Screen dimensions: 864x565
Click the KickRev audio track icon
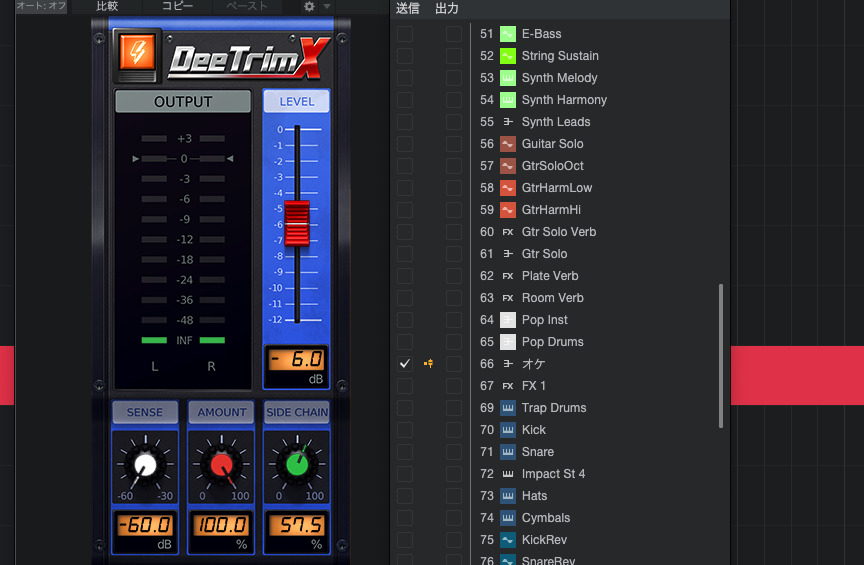coord(507,540)
